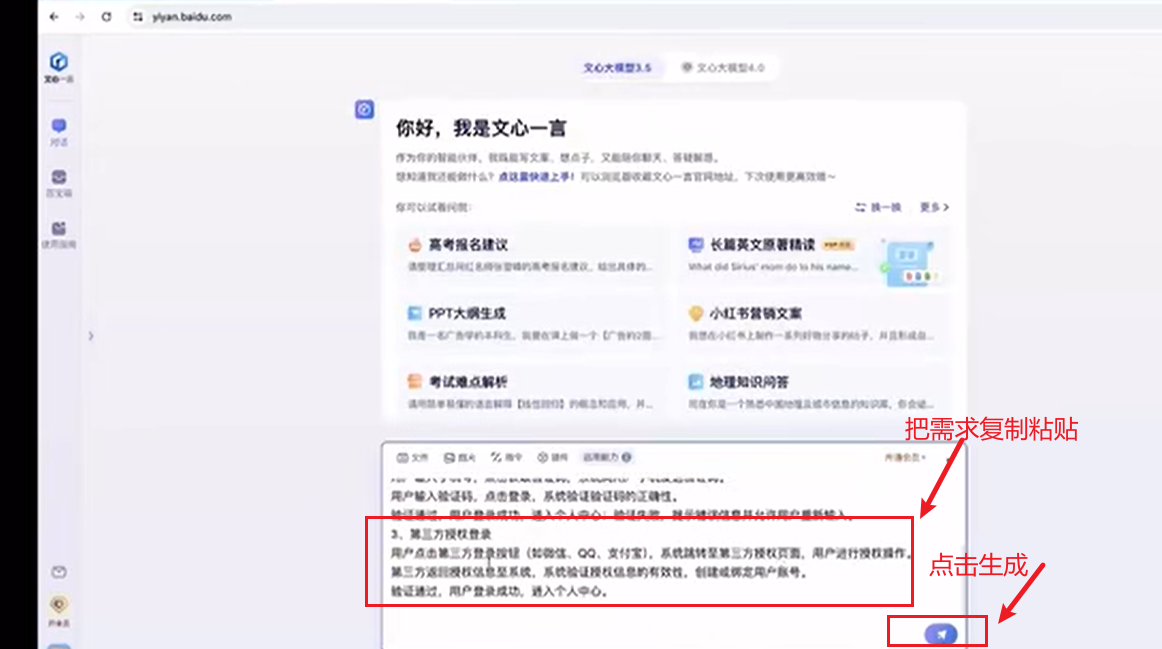Reload the page with the refresh icon

[x=107, y=16]
